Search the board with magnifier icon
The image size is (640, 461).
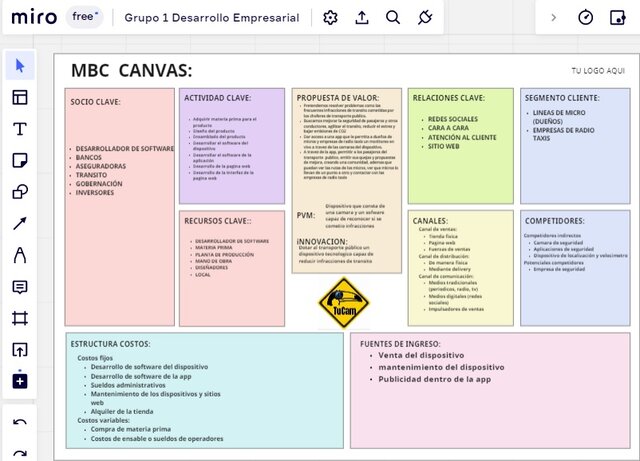point(393,18)
